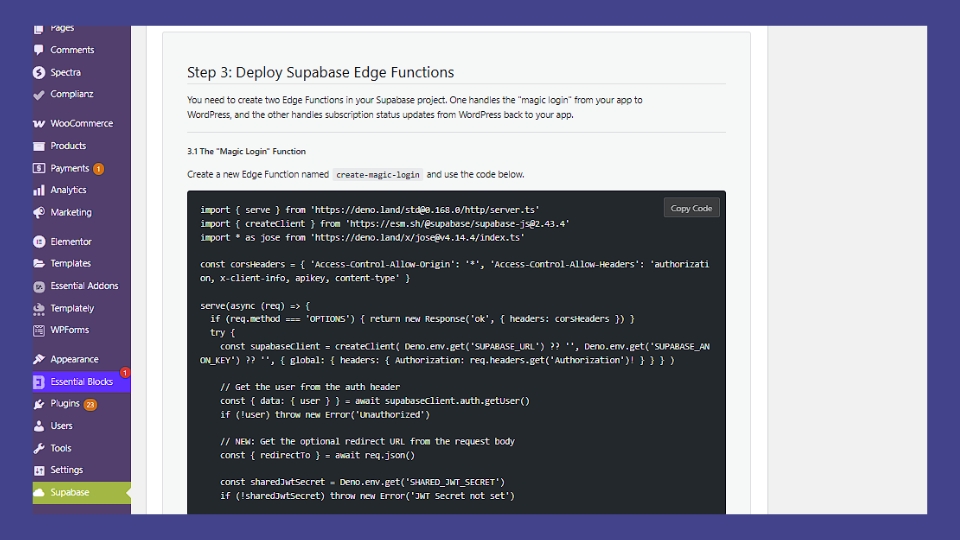
Task: Click the const corsHeaders code line
Action: pyautogui.click(x=455, y=271)
